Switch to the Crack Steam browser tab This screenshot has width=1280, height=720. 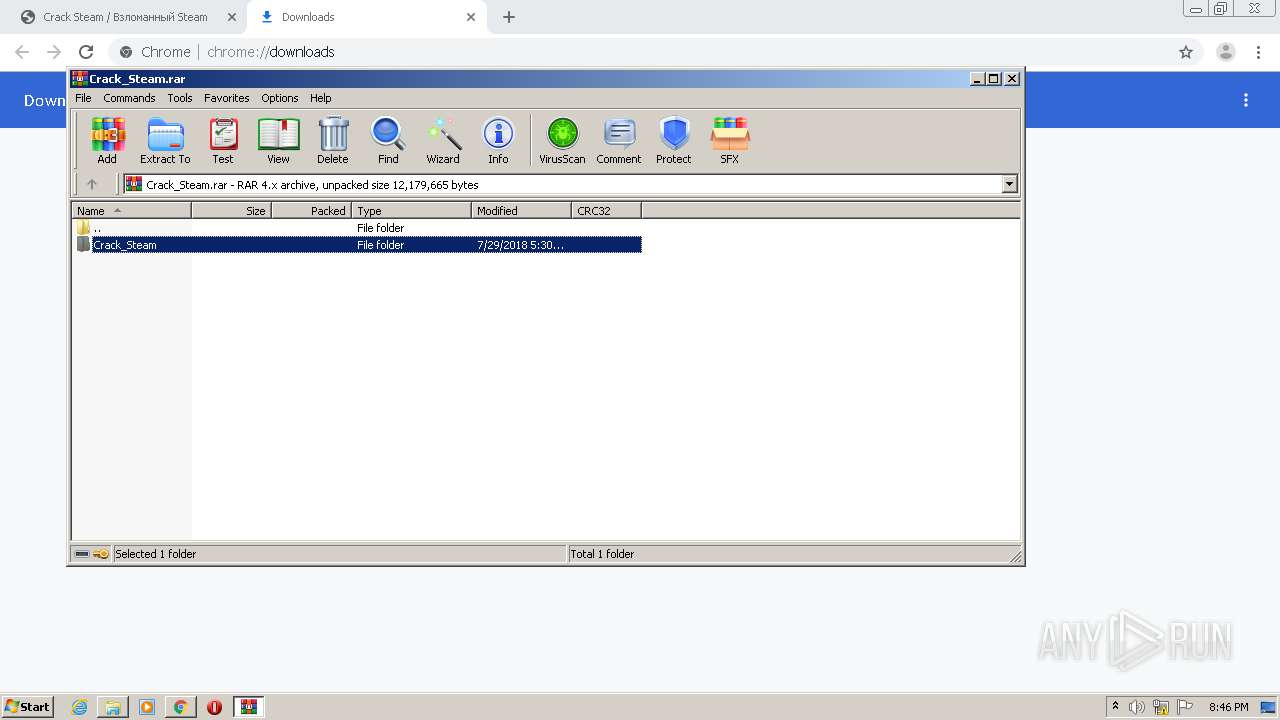tap(125, 17)
